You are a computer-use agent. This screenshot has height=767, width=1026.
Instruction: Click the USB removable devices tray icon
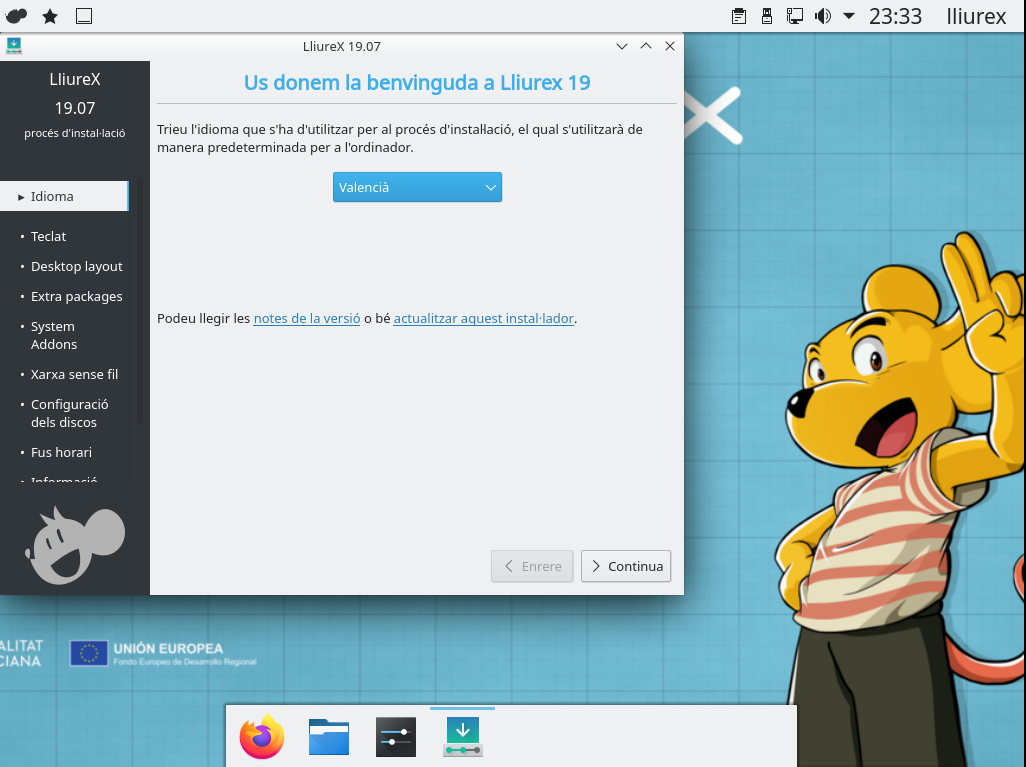[x=767, y=16]
